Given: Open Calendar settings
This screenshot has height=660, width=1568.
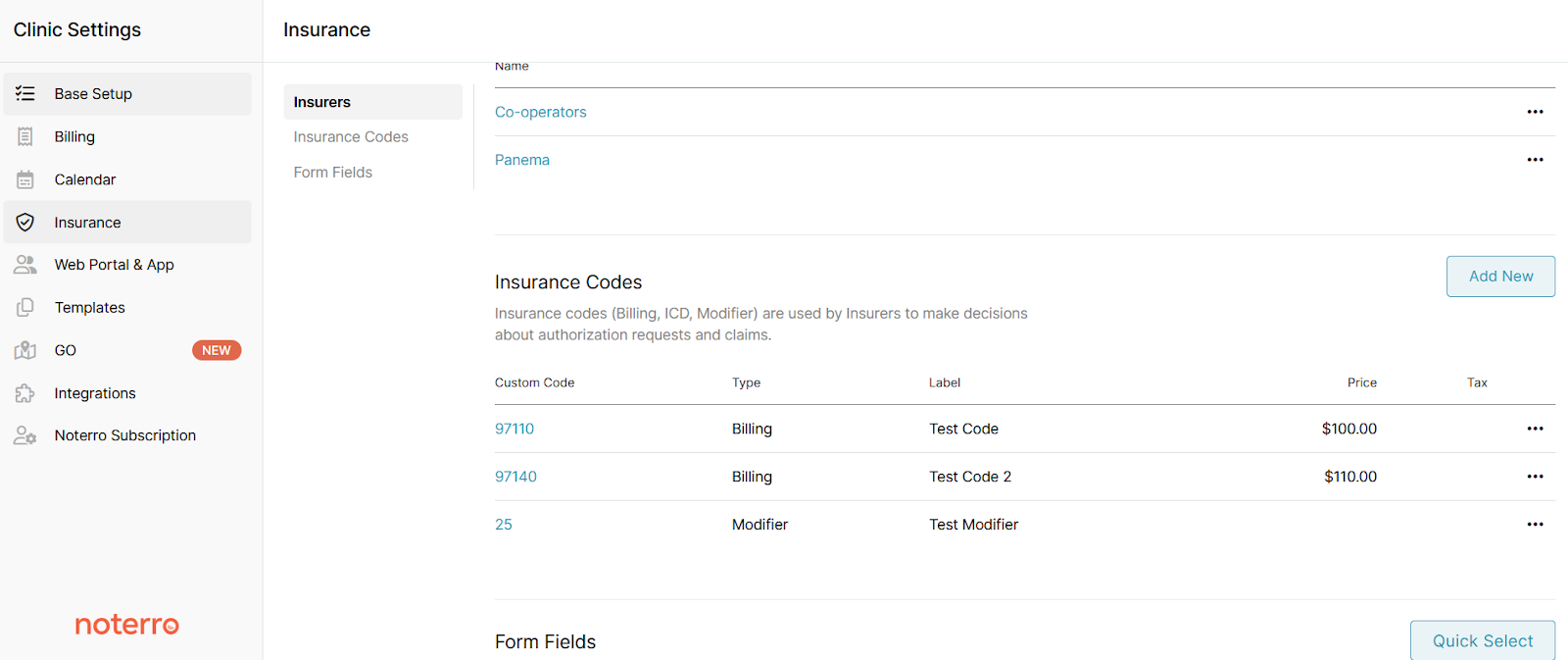Looking at the screenshot, I should point(127,179).
